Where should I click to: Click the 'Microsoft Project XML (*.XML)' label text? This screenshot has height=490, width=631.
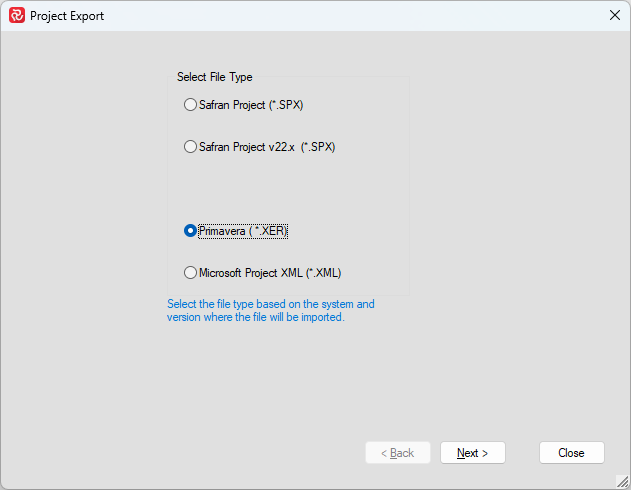coord(270,273)
